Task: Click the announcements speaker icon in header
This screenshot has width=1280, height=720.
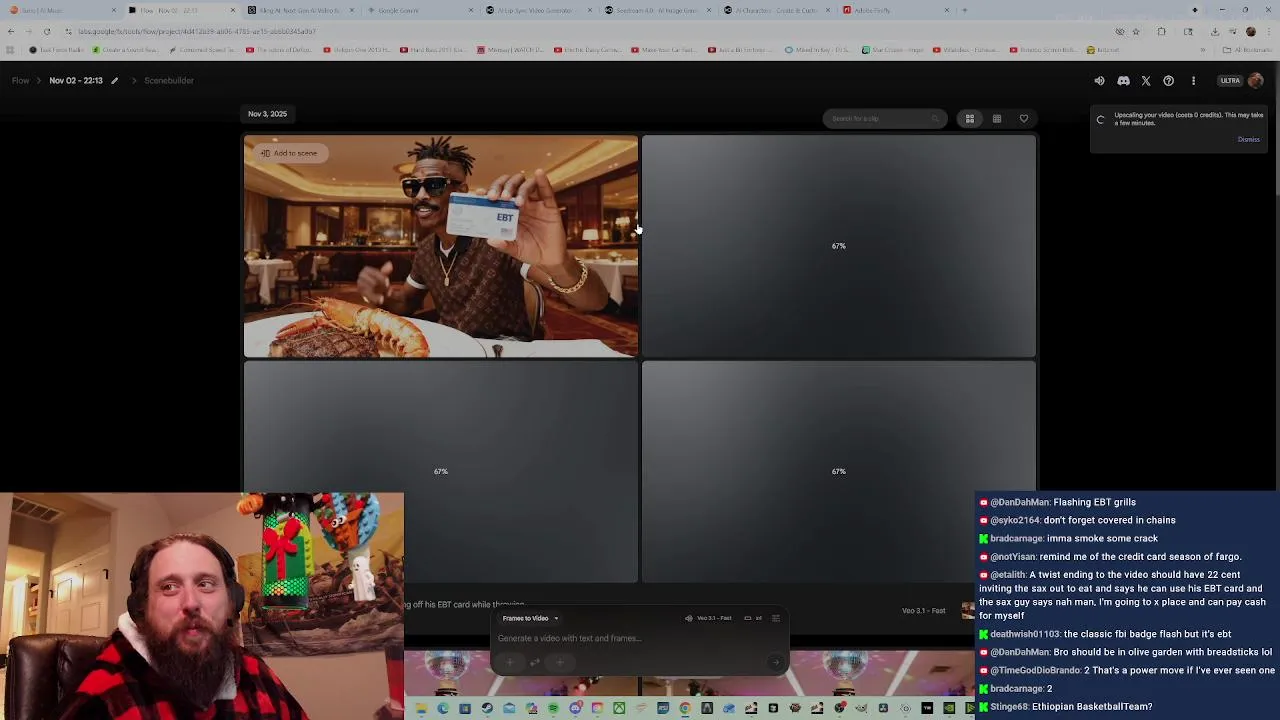Action: tap(1099, 81)
